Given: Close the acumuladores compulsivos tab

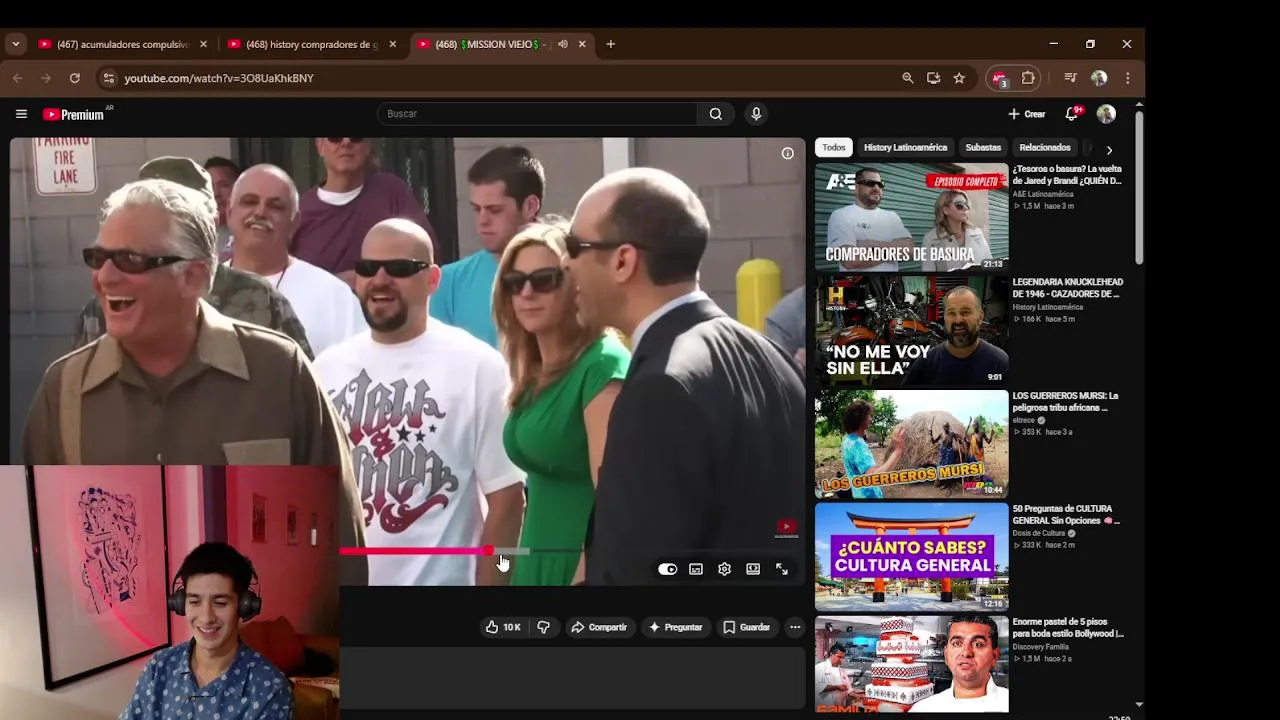Looking at the screenshot, I should tap(203, 44).
